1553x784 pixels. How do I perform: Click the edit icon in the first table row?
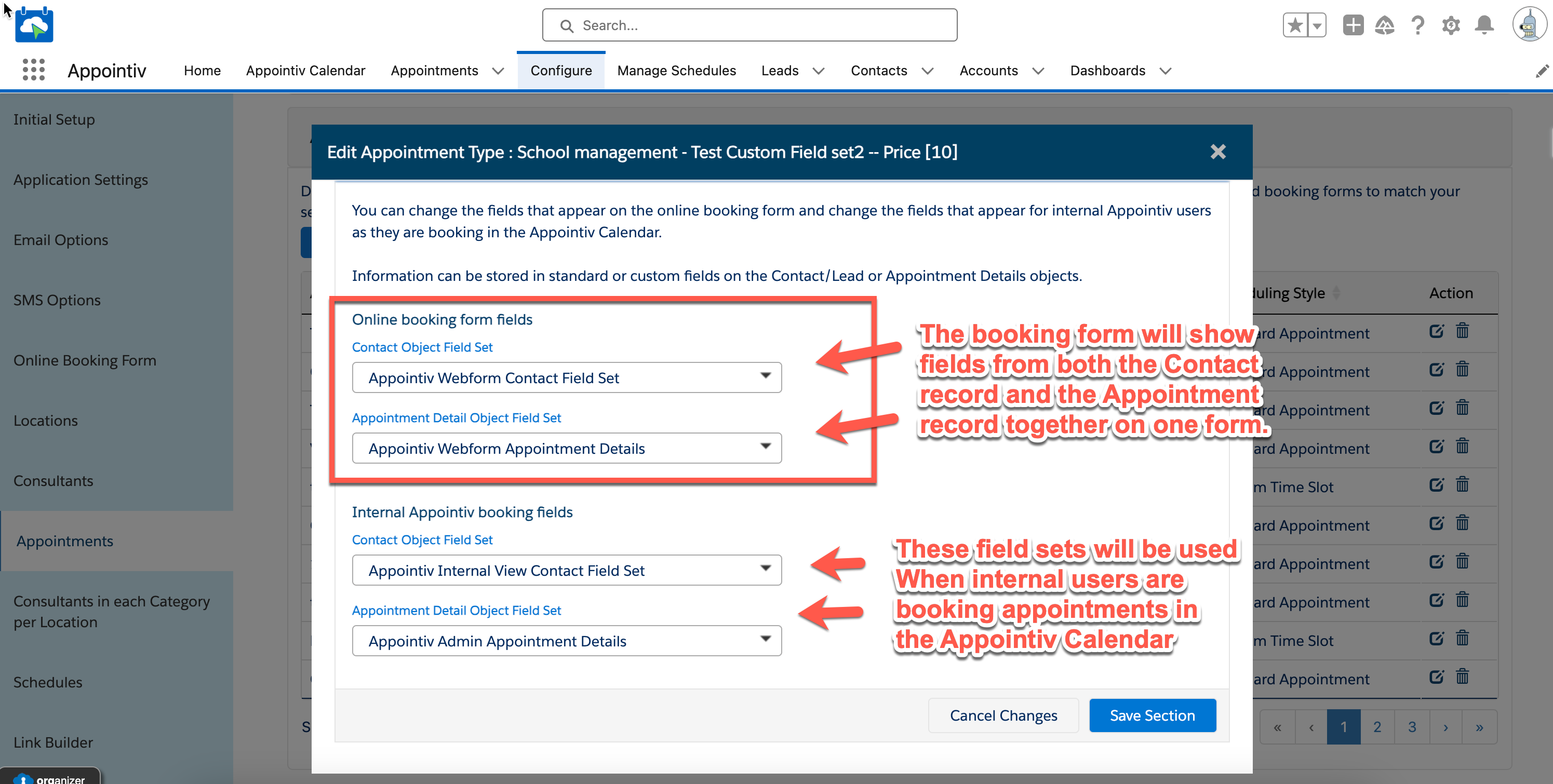(x=1437, y=331)
